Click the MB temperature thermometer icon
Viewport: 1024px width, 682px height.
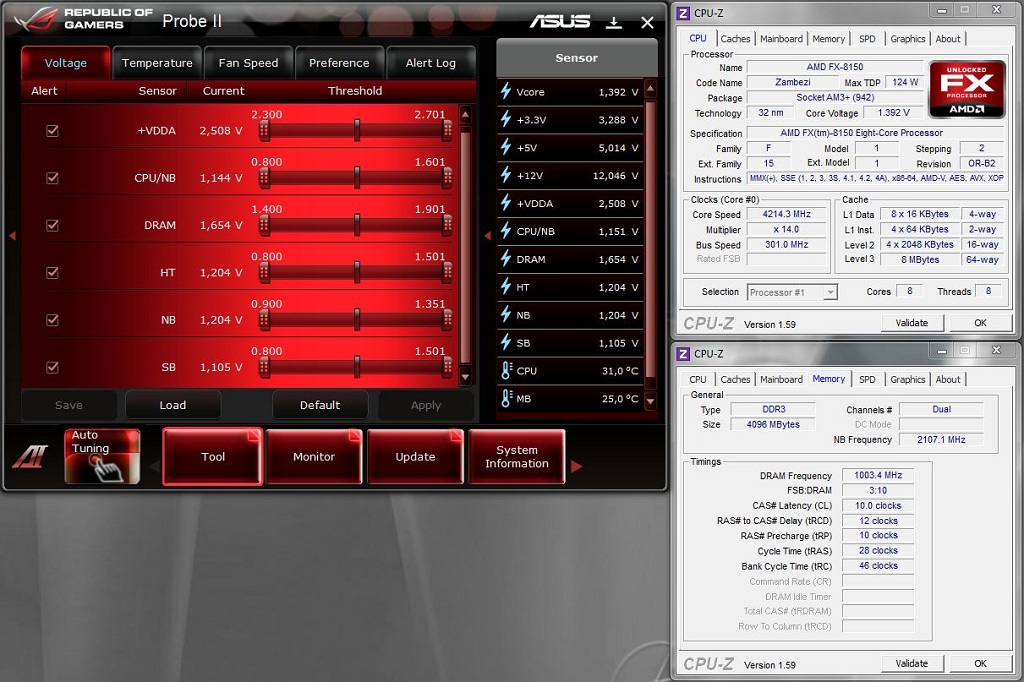point(506,398)
